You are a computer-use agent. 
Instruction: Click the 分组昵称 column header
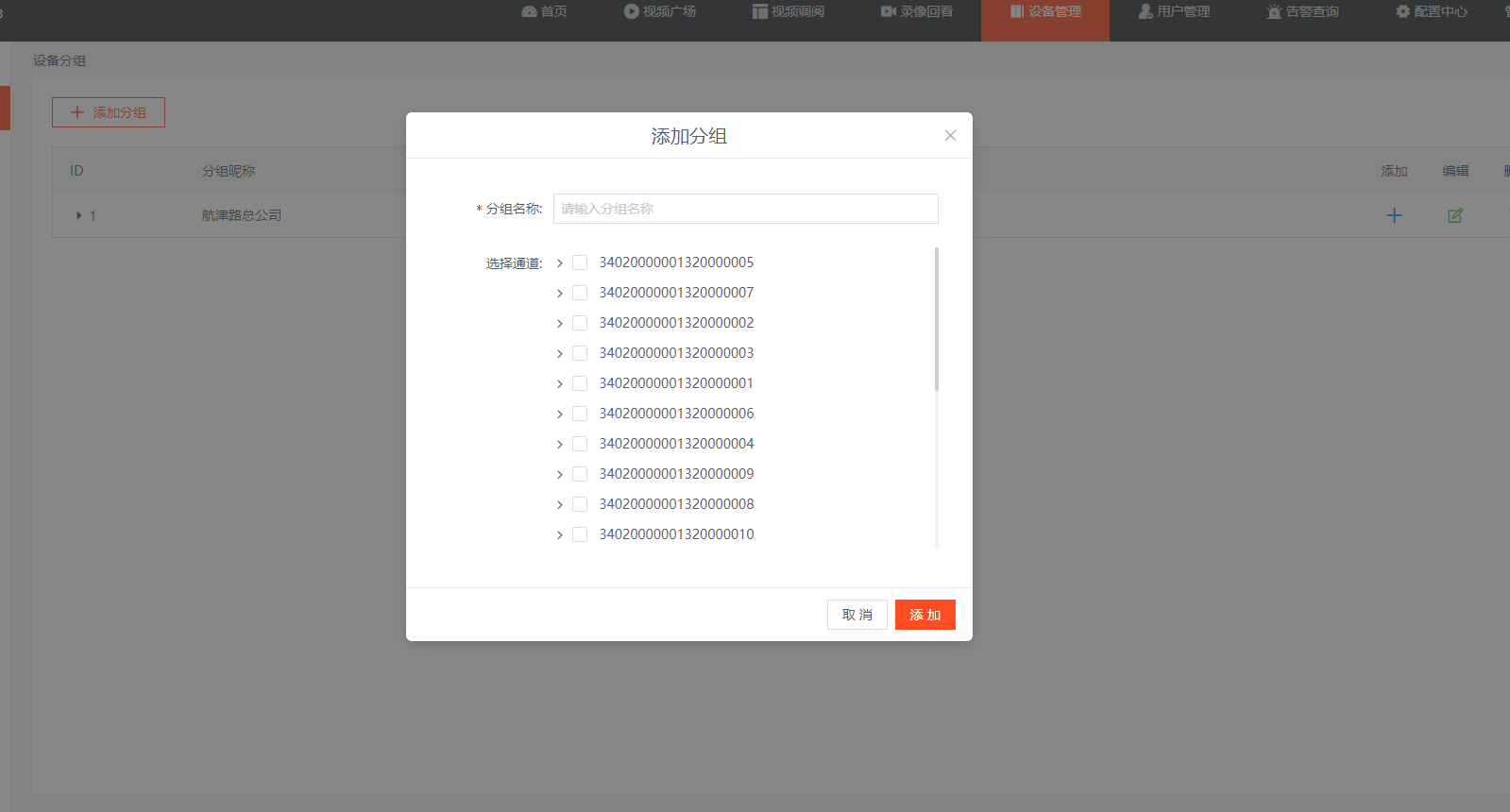(229, 171)
